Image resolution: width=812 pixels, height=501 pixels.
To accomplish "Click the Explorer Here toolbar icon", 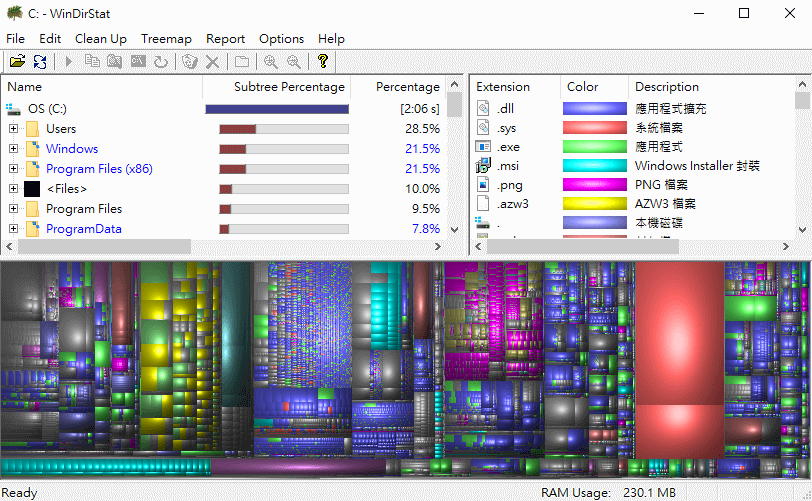I will (114, 62).
